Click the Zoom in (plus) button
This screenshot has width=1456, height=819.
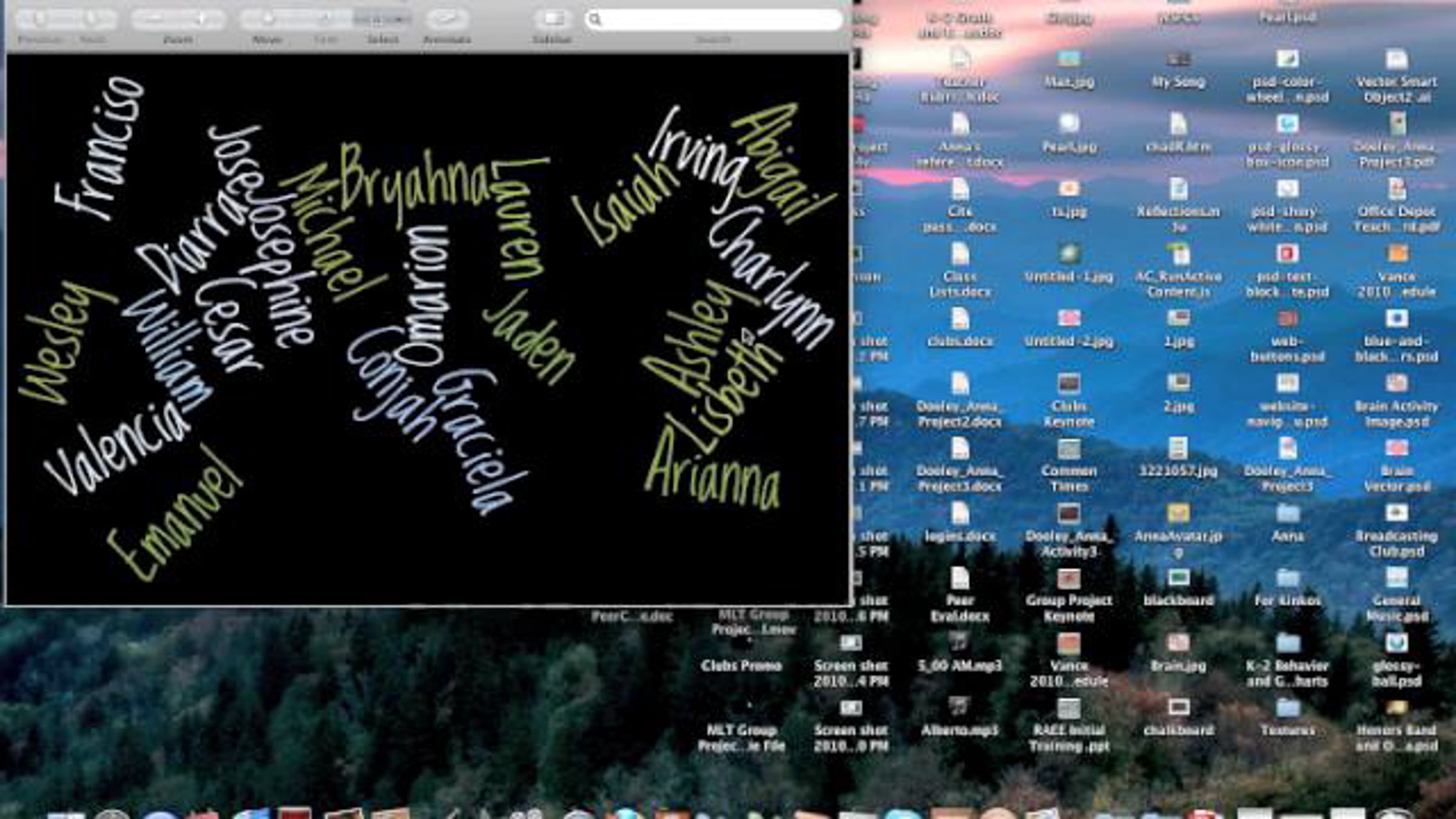[x=201, y=19]
